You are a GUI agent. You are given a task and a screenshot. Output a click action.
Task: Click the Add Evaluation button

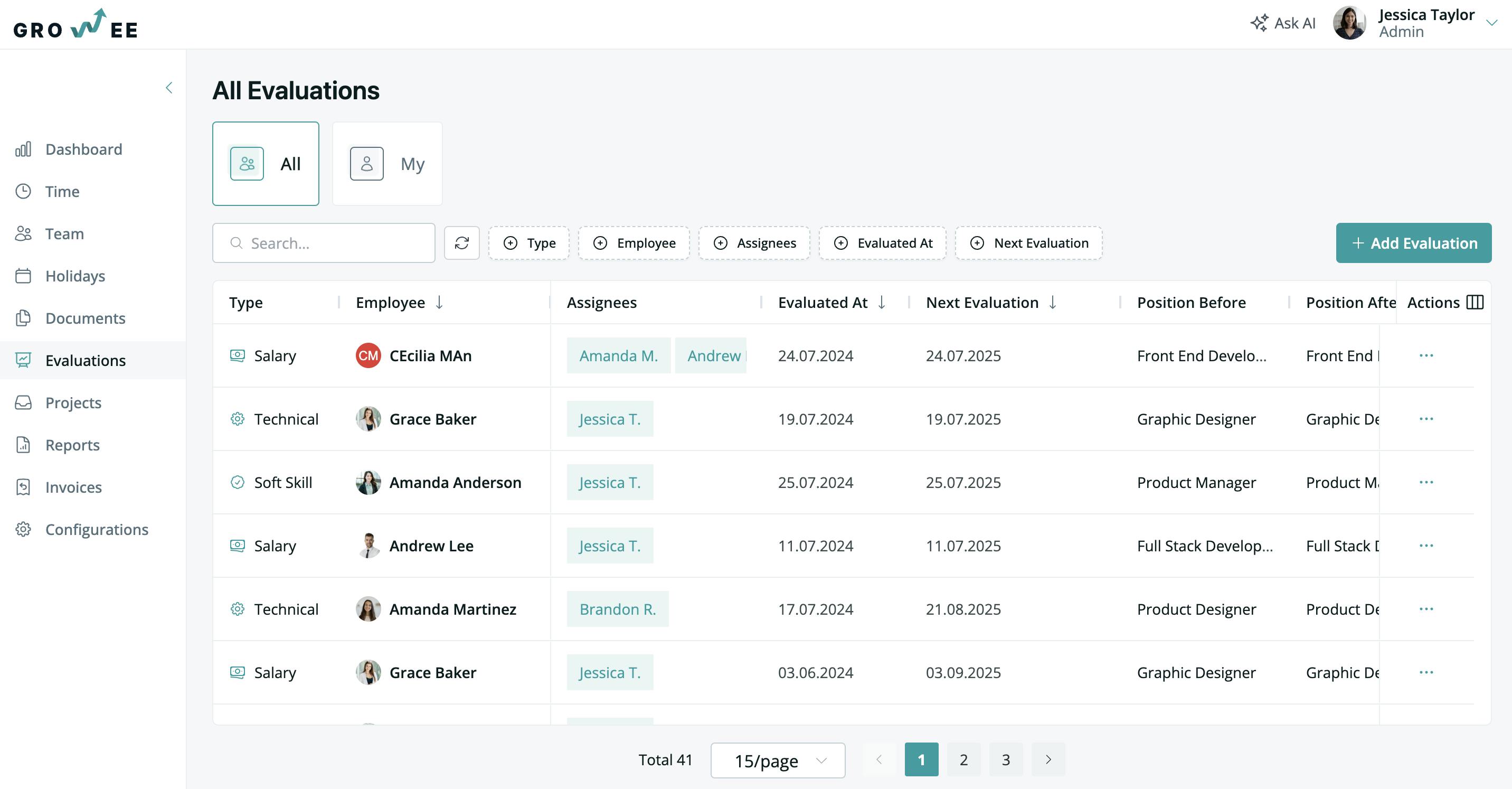[1413, 243]
